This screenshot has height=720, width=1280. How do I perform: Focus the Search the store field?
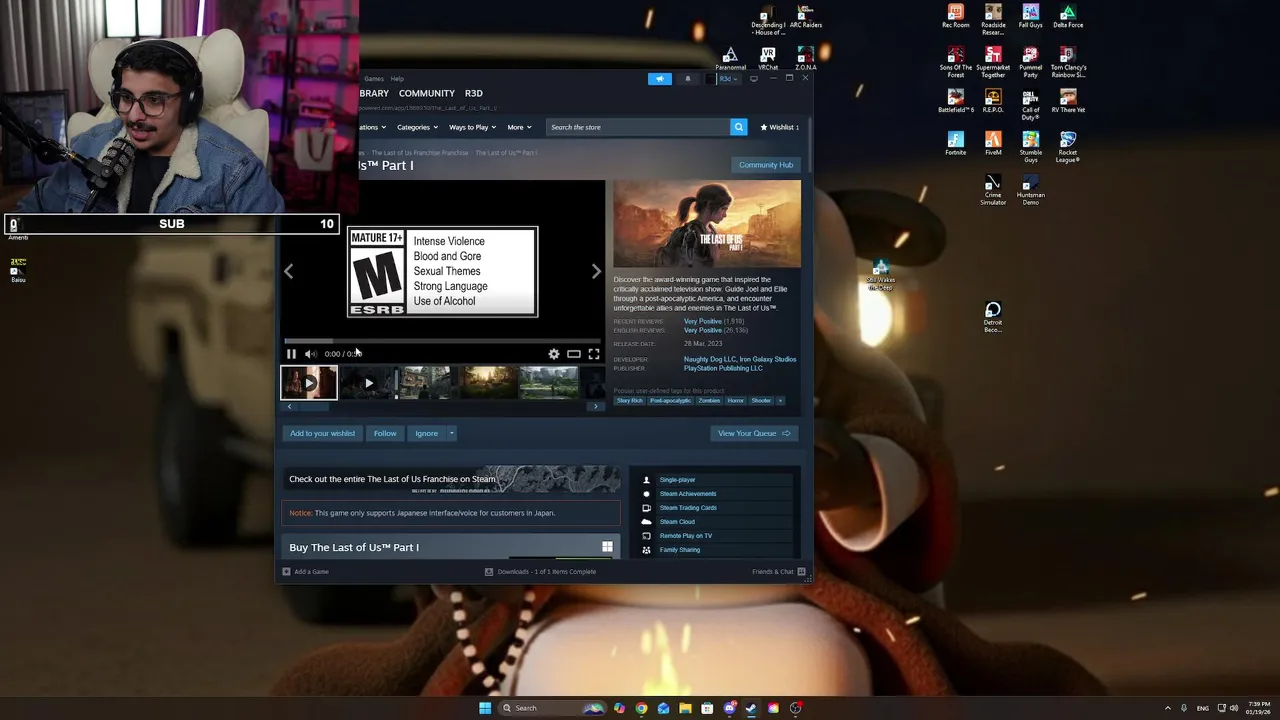click(x=638, y=127)
